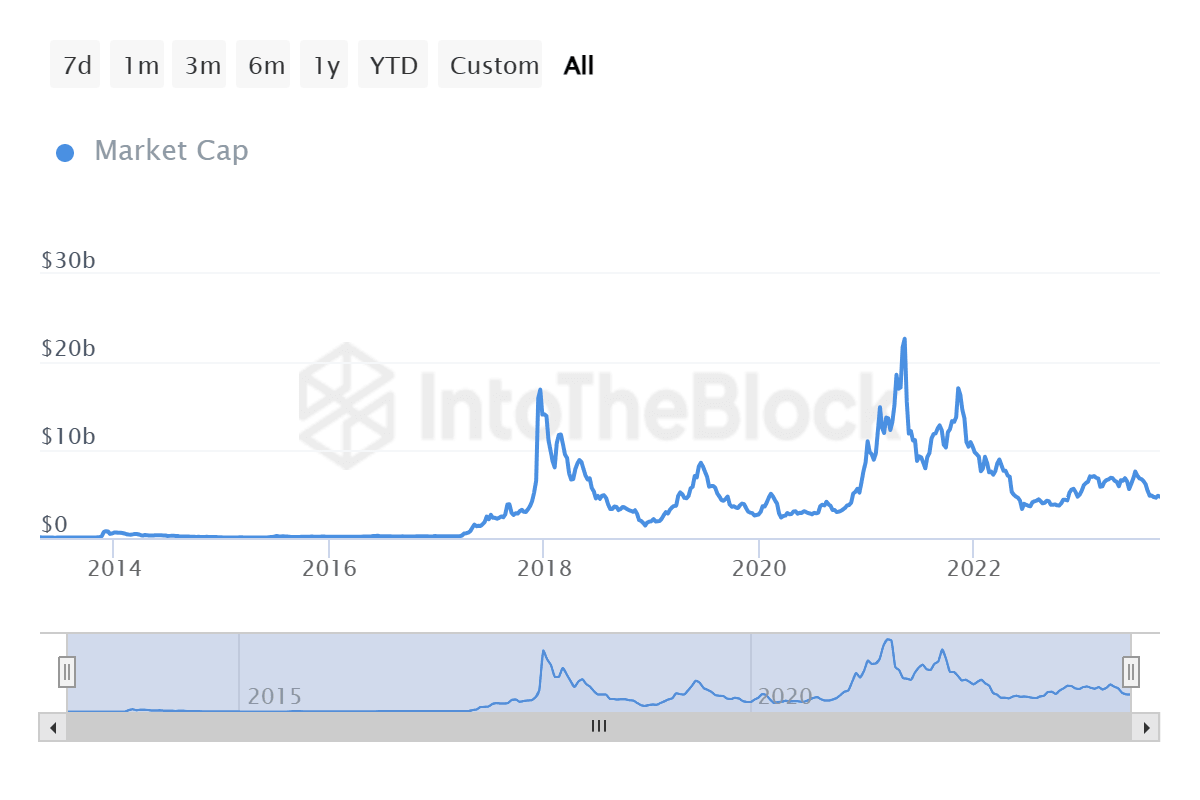Click the 2021 market cap peak

click(x=904, y=340)
